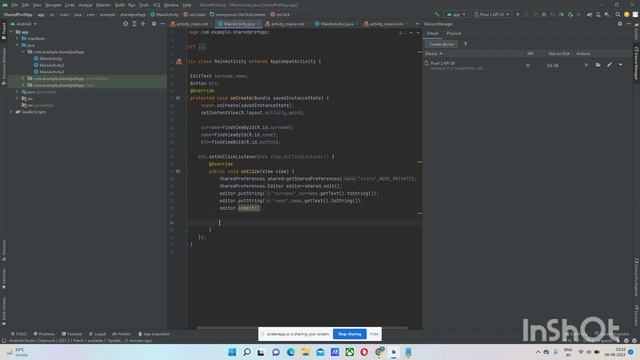The height and width of the screenshot is (360, 640).
Task: Open Opera browser from taskbar
Action: click(364, 352)
